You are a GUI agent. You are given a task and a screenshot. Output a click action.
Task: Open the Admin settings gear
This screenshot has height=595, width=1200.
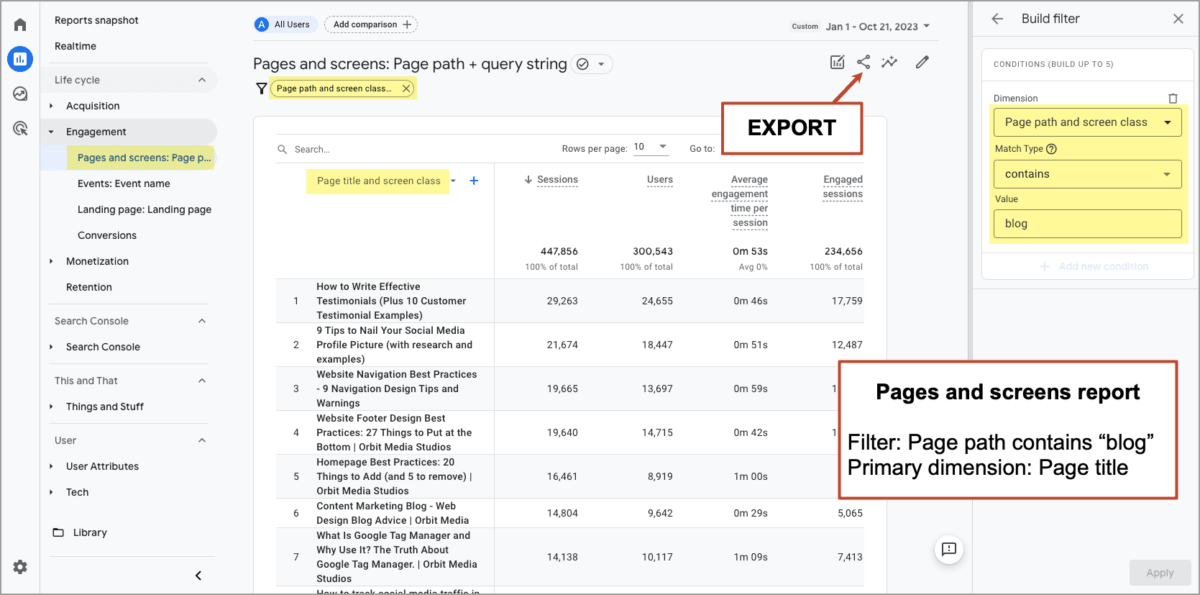(x=20, y=567)
